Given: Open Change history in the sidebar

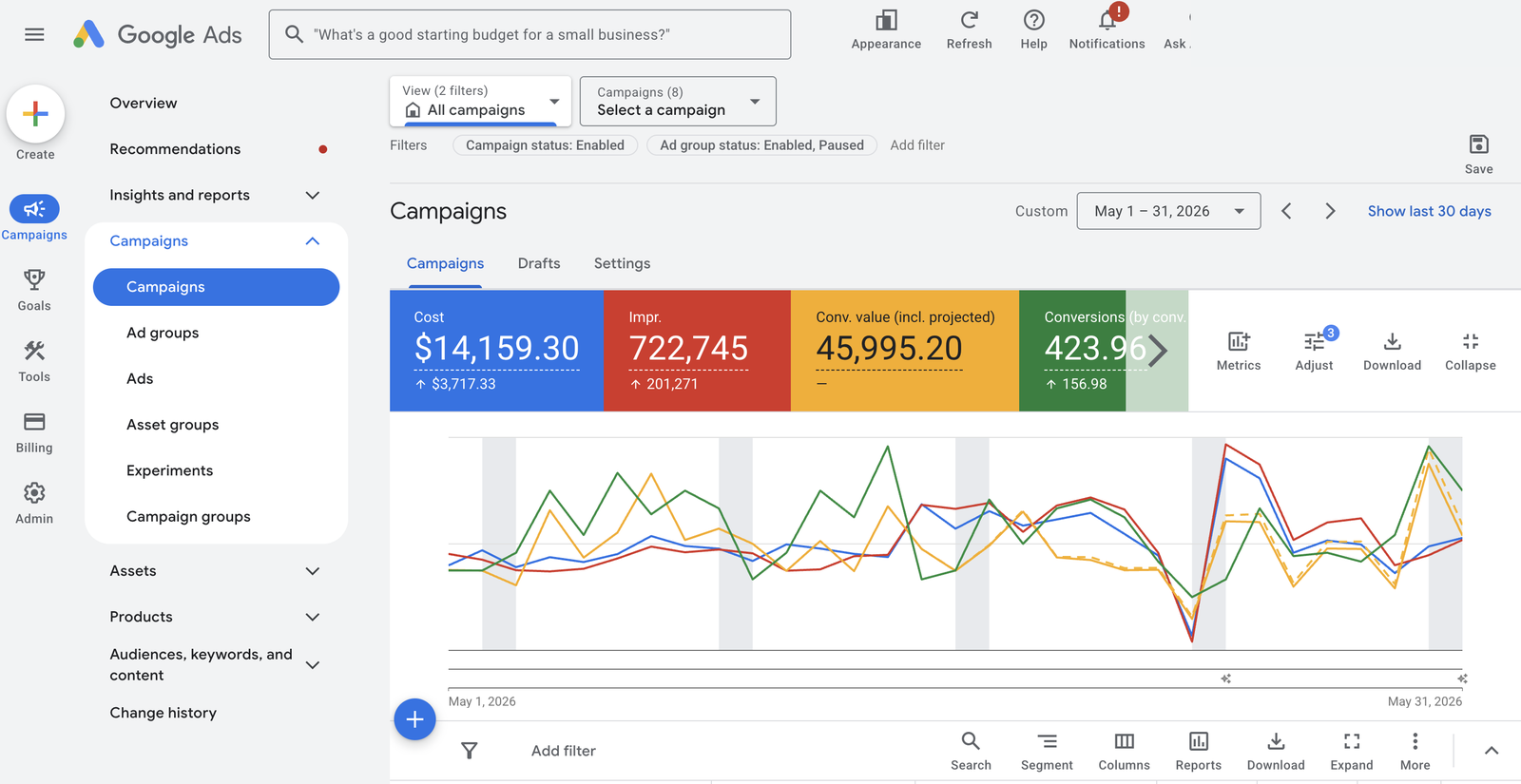Looking at the screenshot, I should click(164, 713).
